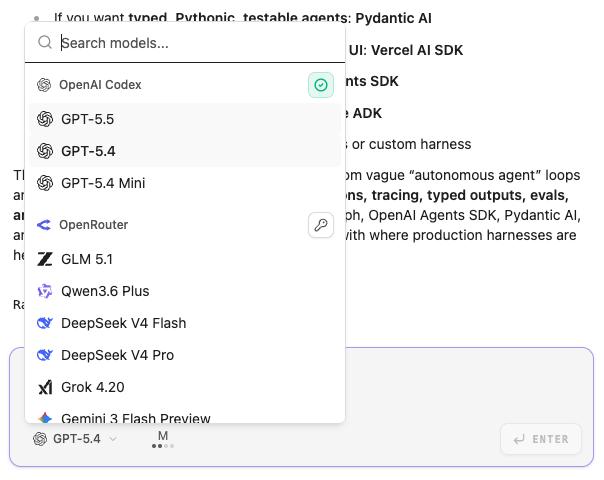Choose the Qwen3.6 Plus model
The image size is (604, 480).
point(185,291)
